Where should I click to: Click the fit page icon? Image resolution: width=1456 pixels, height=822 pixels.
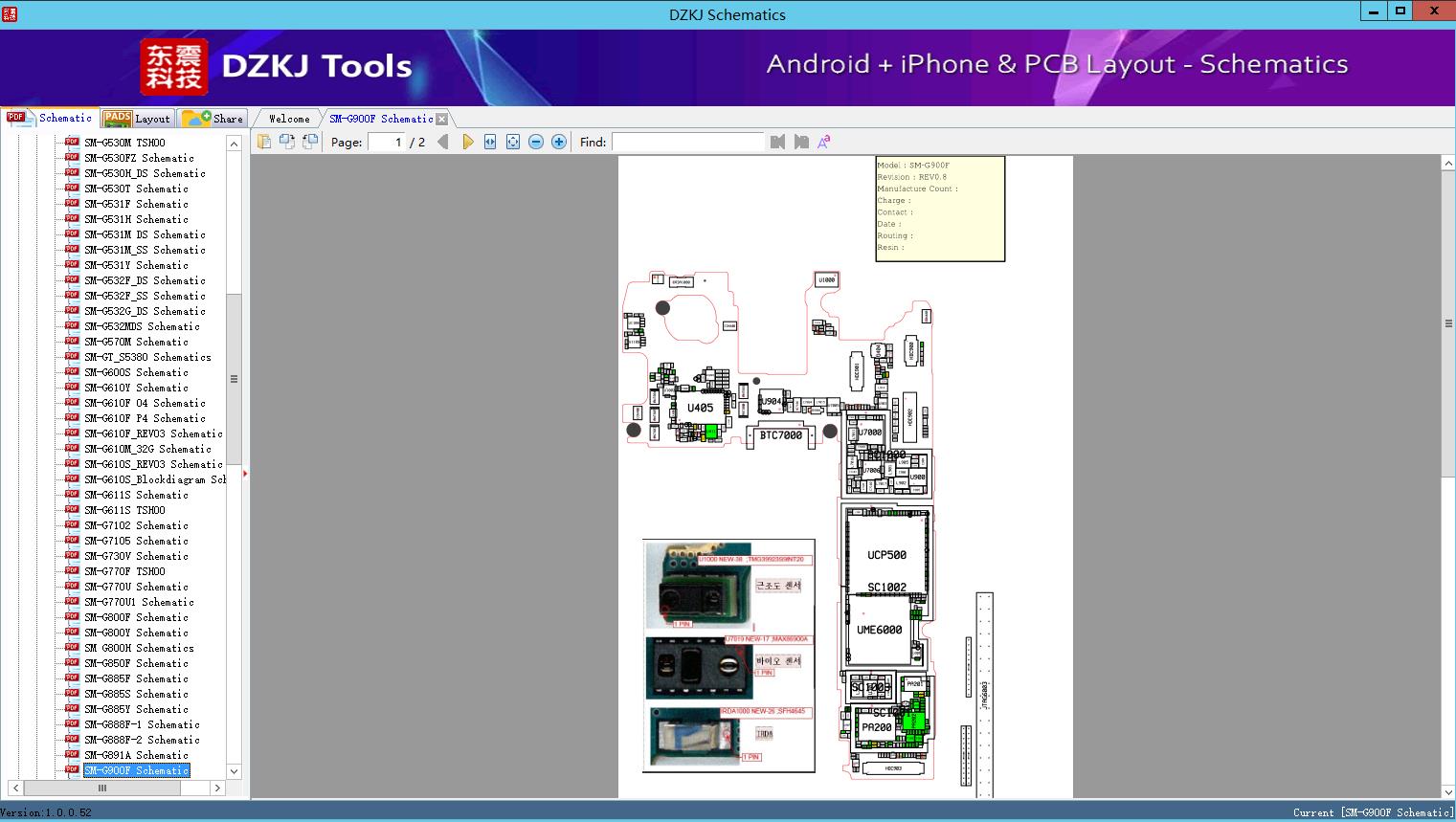tap(513, 142)
